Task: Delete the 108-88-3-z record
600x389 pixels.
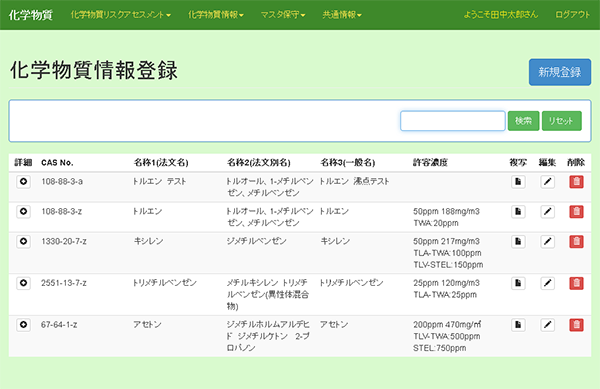Action: pos(577,211)
